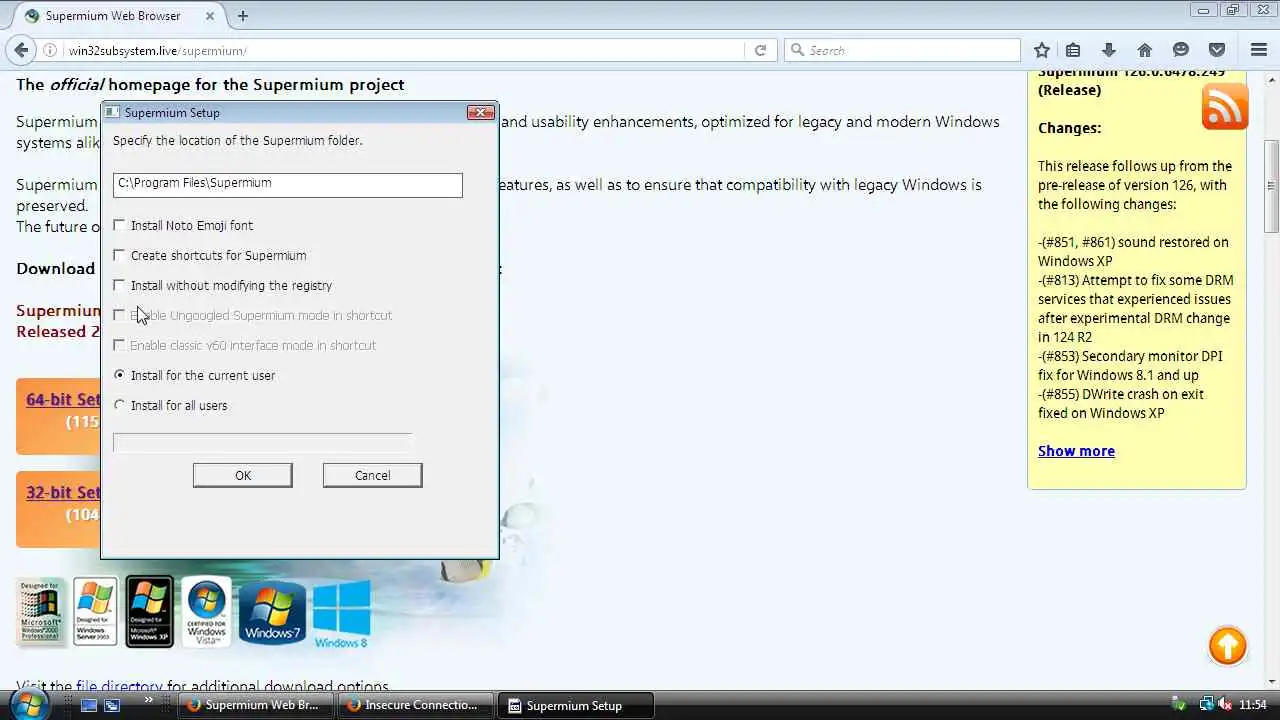Image resolution: width=1280 pixels, height=720 pixels.
Task: Toggle Enable Ungoogled Supermium mode checkbox
Action: coord(120,315)
